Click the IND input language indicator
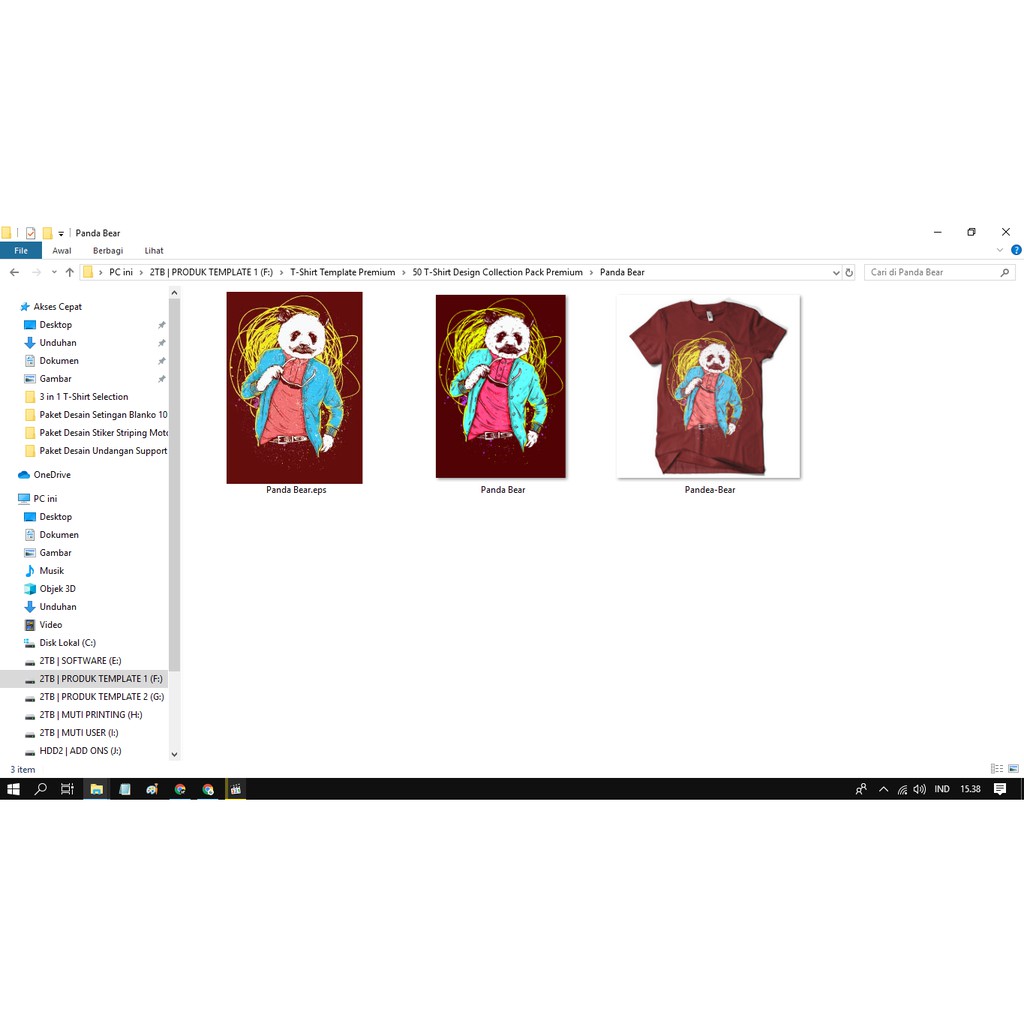1024x1024 pixels. 942,789
